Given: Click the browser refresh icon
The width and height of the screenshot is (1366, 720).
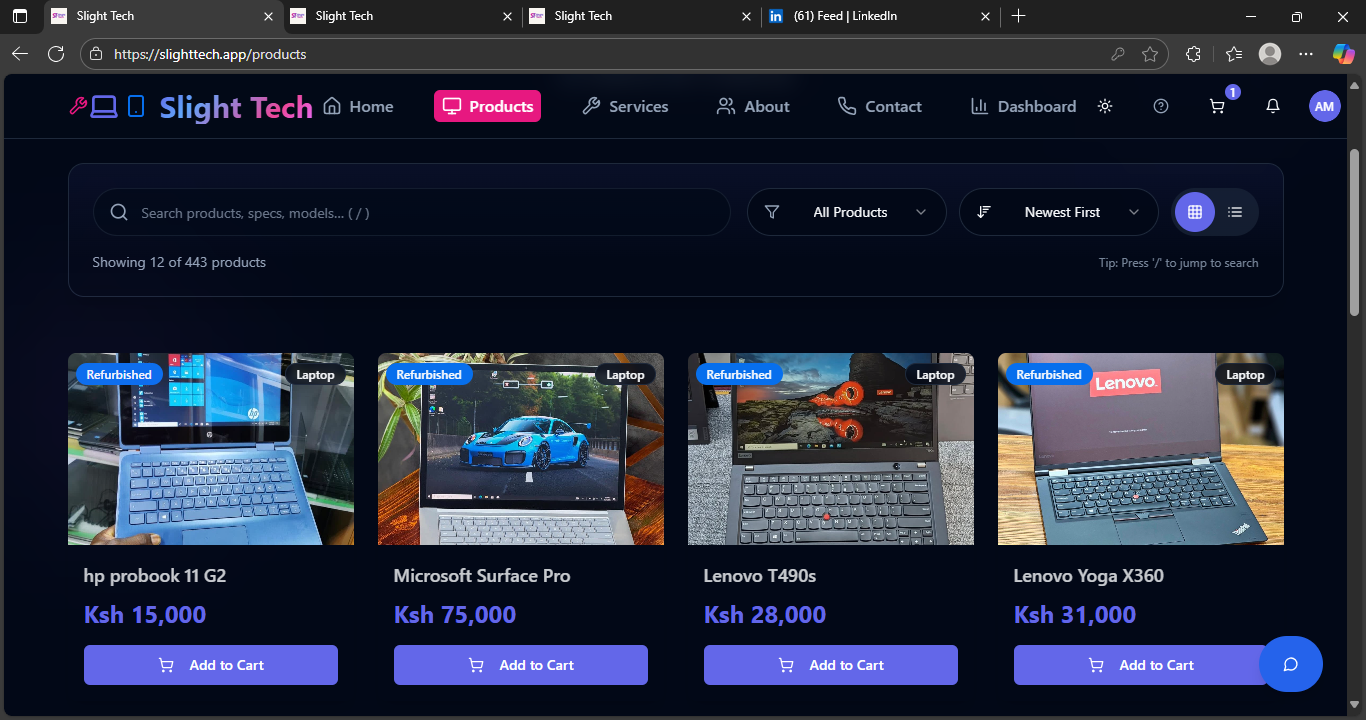Looking at the screenshot, I should tap(56, 54).
